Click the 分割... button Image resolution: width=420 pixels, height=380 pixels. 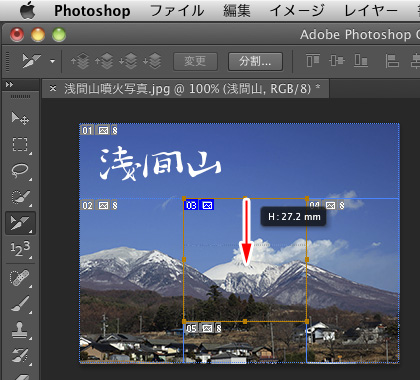tap(255, 61)
